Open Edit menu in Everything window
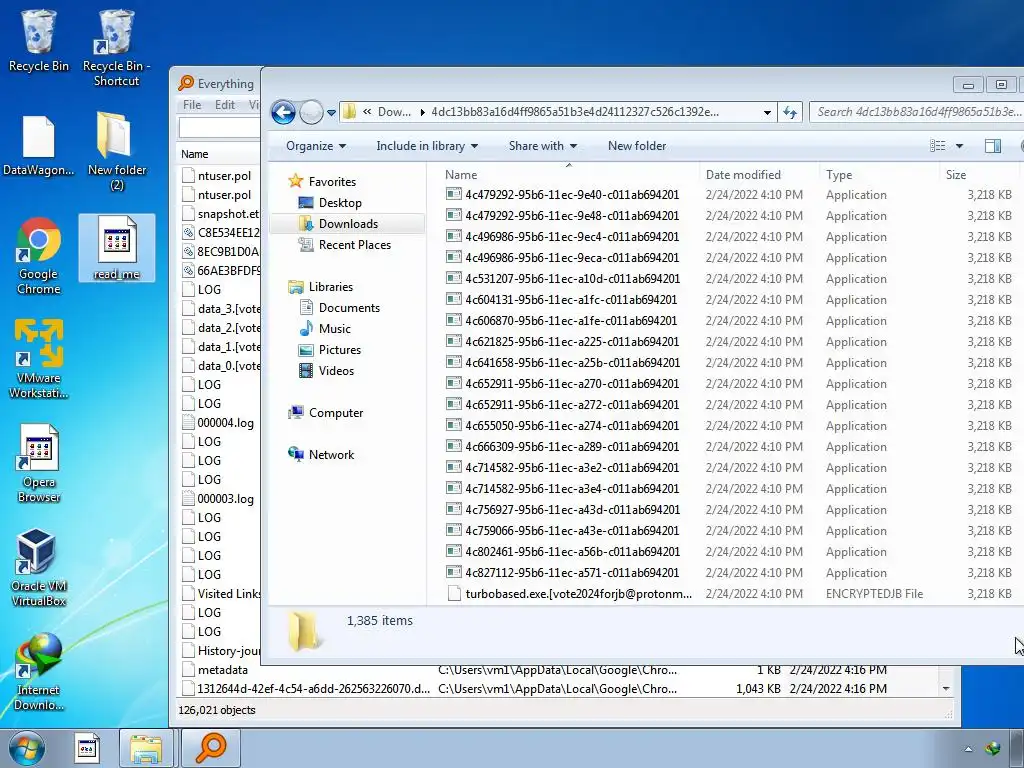Viewport: 1024px width, 768px height. pos(225,104)
